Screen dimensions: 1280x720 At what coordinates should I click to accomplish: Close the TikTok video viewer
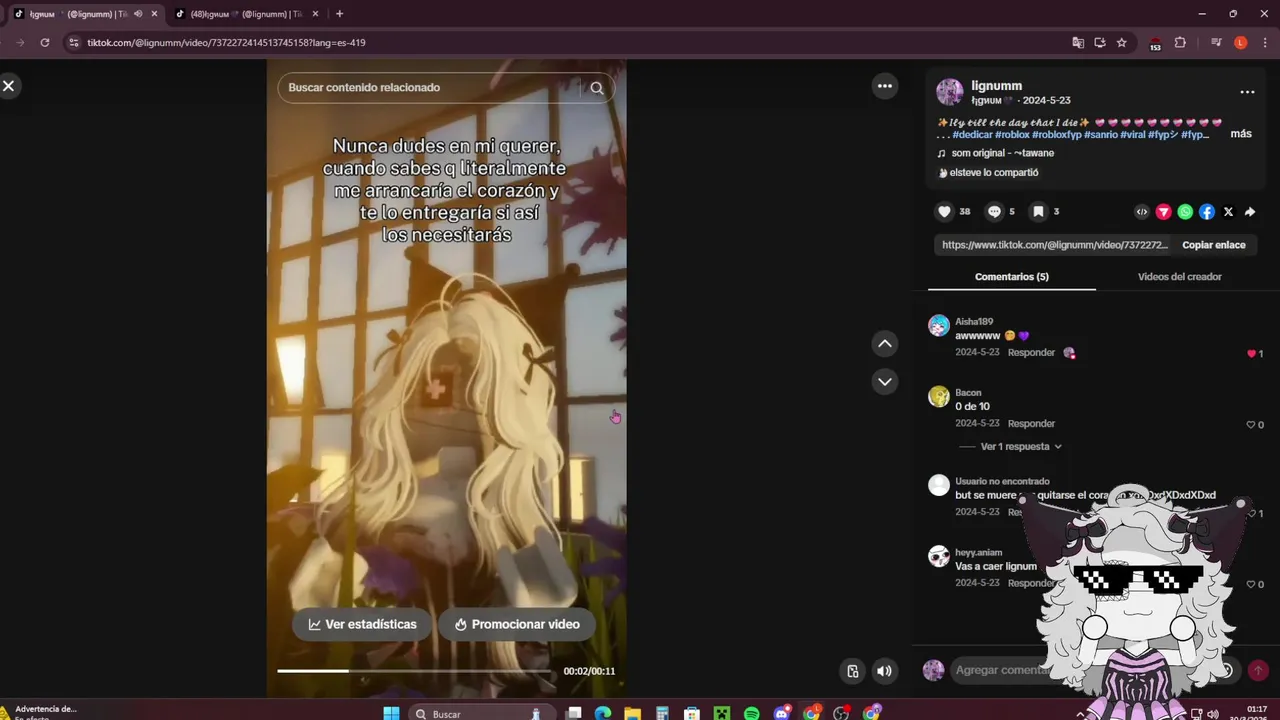[x=8, y=86]
